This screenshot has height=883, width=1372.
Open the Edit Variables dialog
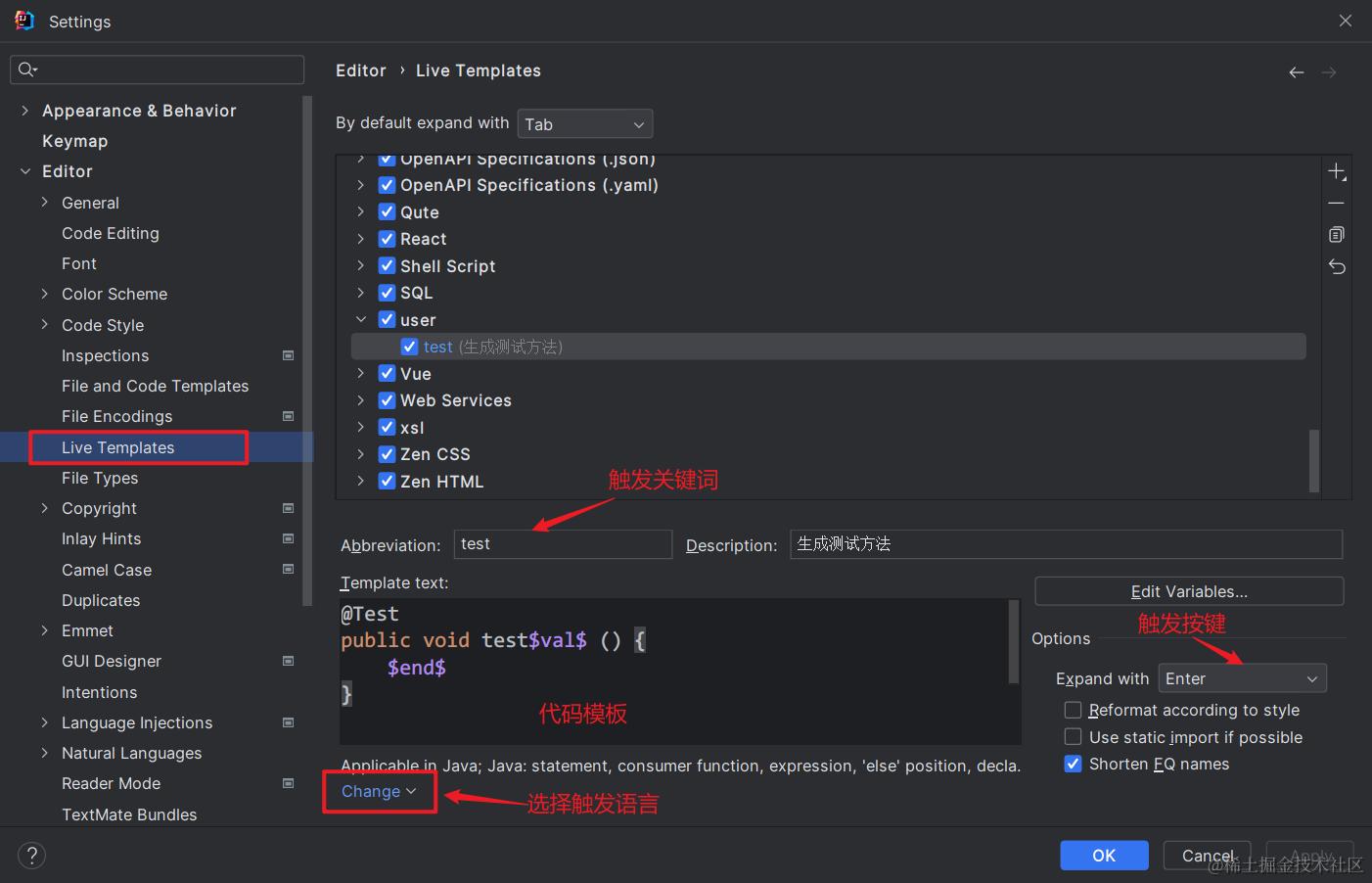pyautogui.click(x=1189, y=591)
